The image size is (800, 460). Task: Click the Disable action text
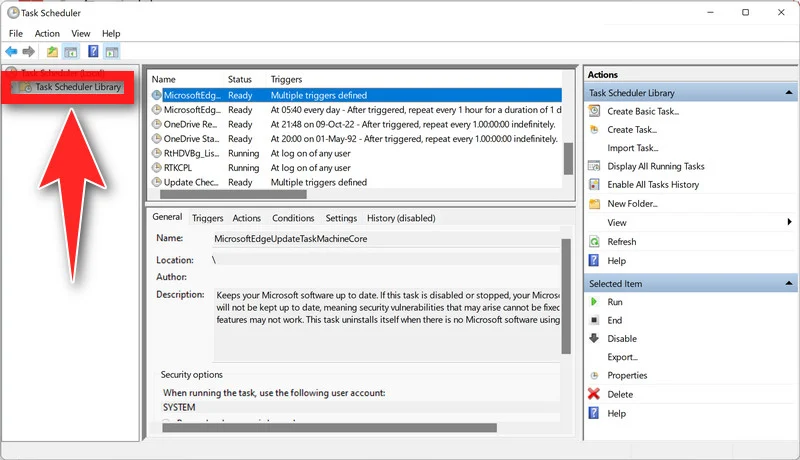[x=622, y=339]
